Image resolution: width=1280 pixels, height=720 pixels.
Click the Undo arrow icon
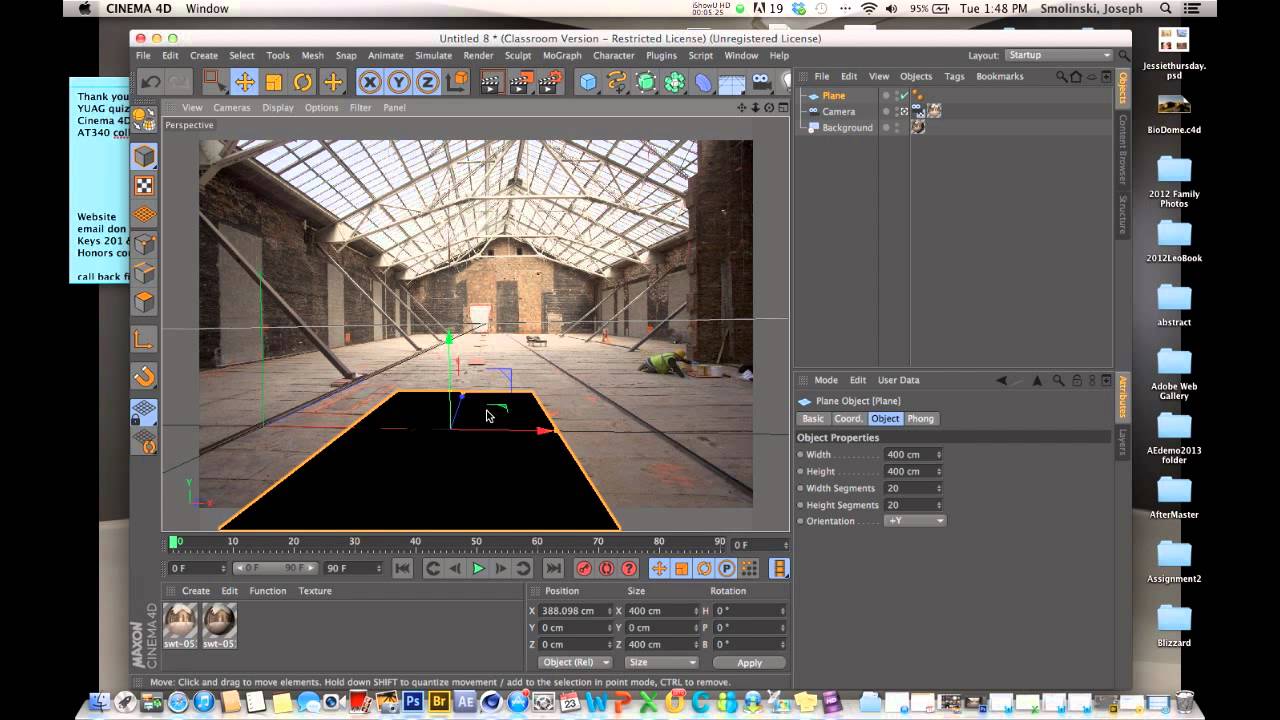click(x=151, y=82)
